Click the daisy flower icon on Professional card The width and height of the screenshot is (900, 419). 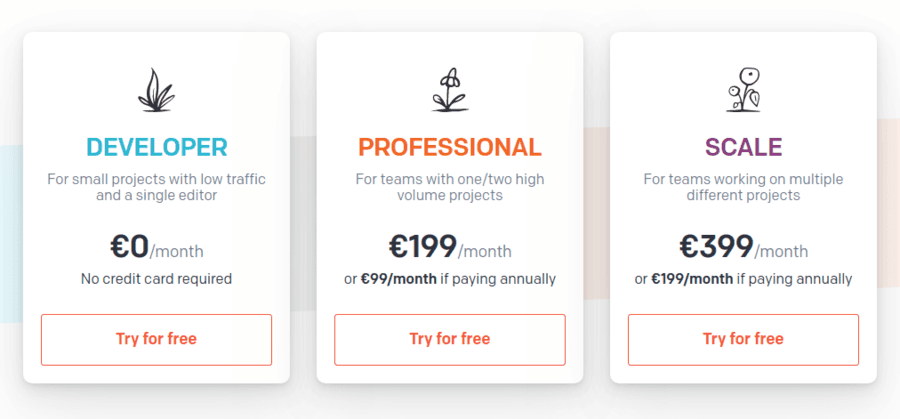tap(450, 90)
